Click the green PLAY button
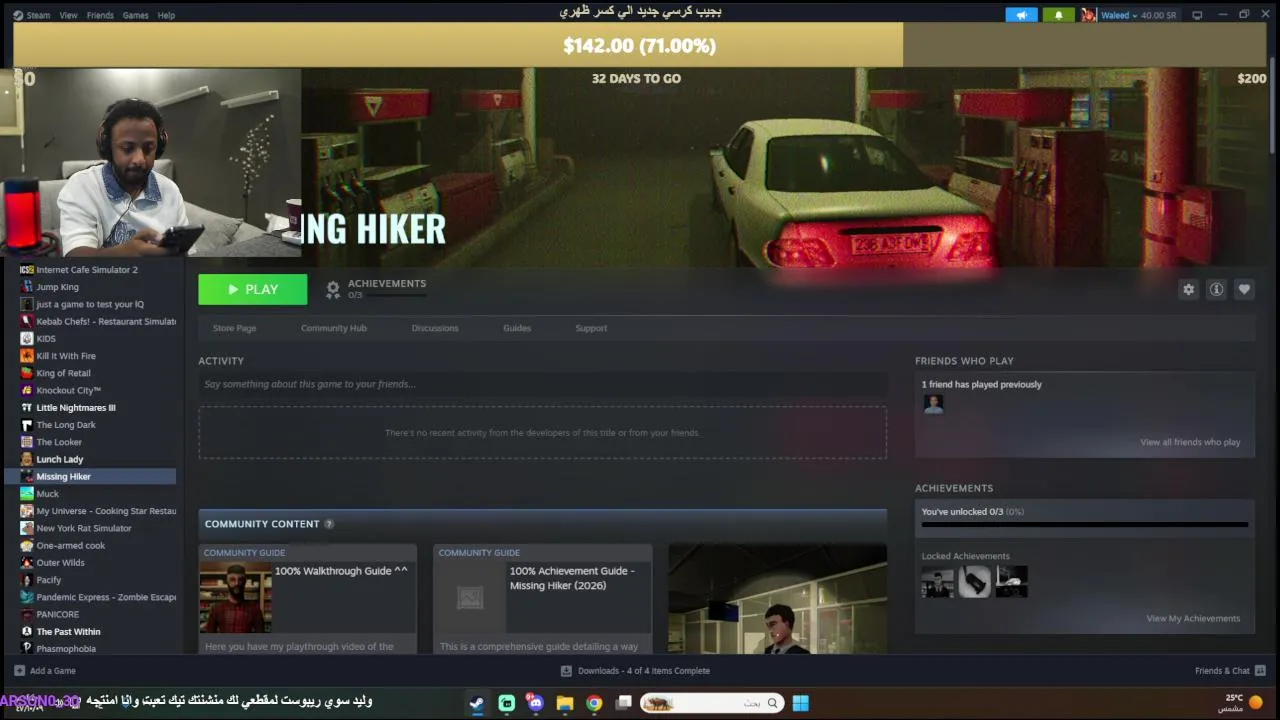Viewport: 1280px width, 720px height. coord(253,289)
